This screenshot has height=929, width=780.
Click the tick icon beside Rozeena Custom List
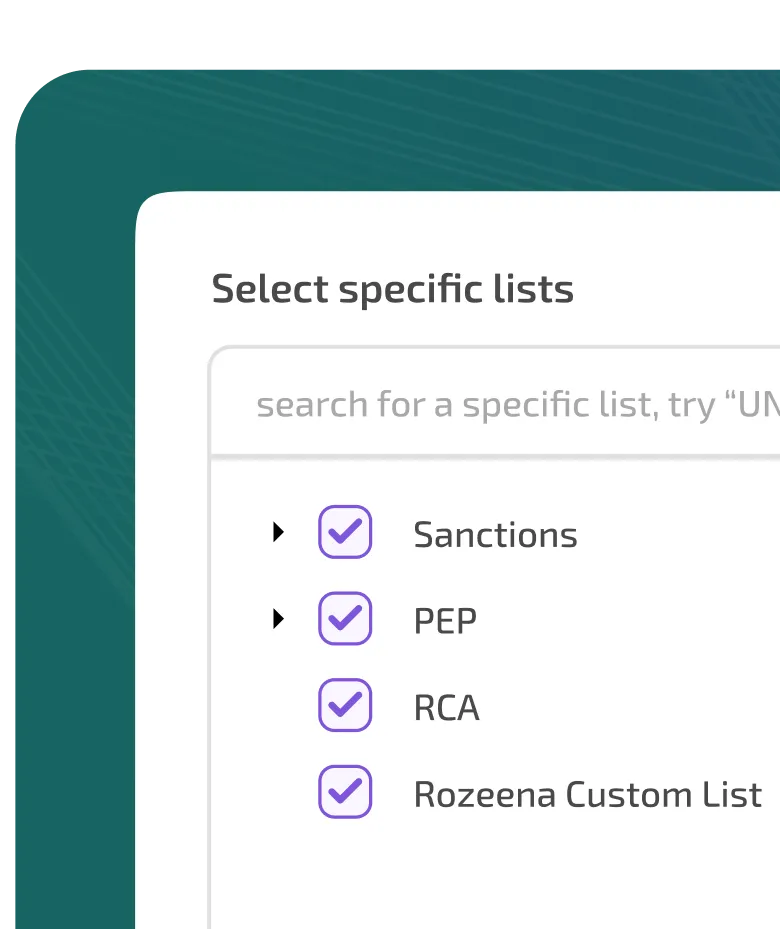[x=346, y=791]
